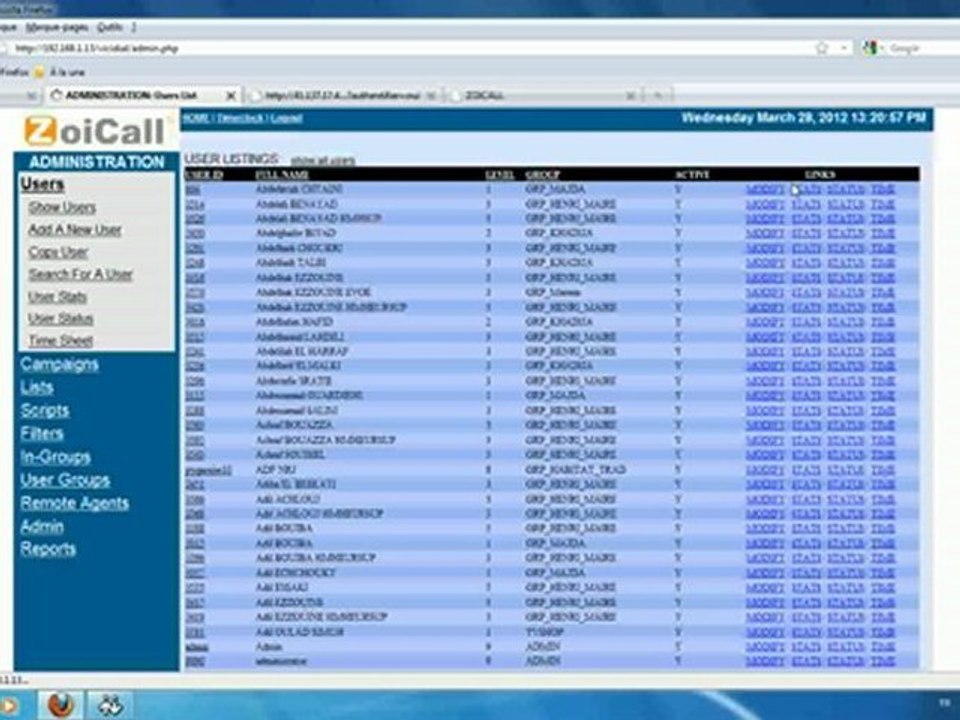Open the Admin section in sidebar

pyautogui.click(x=42, y=527)
